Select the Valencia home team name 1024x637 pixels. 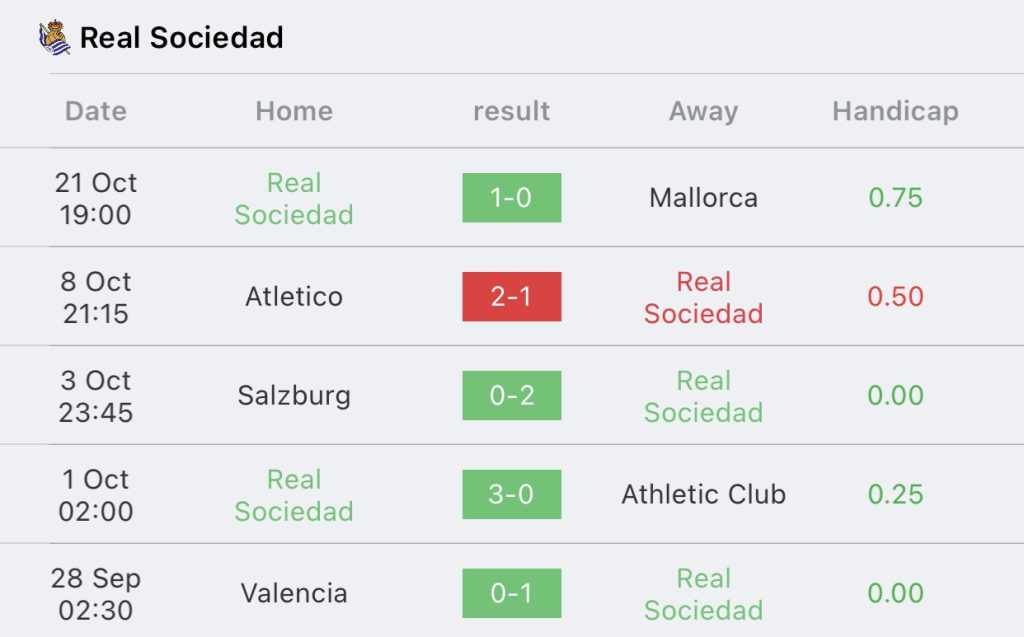click(x=294, y=593)
